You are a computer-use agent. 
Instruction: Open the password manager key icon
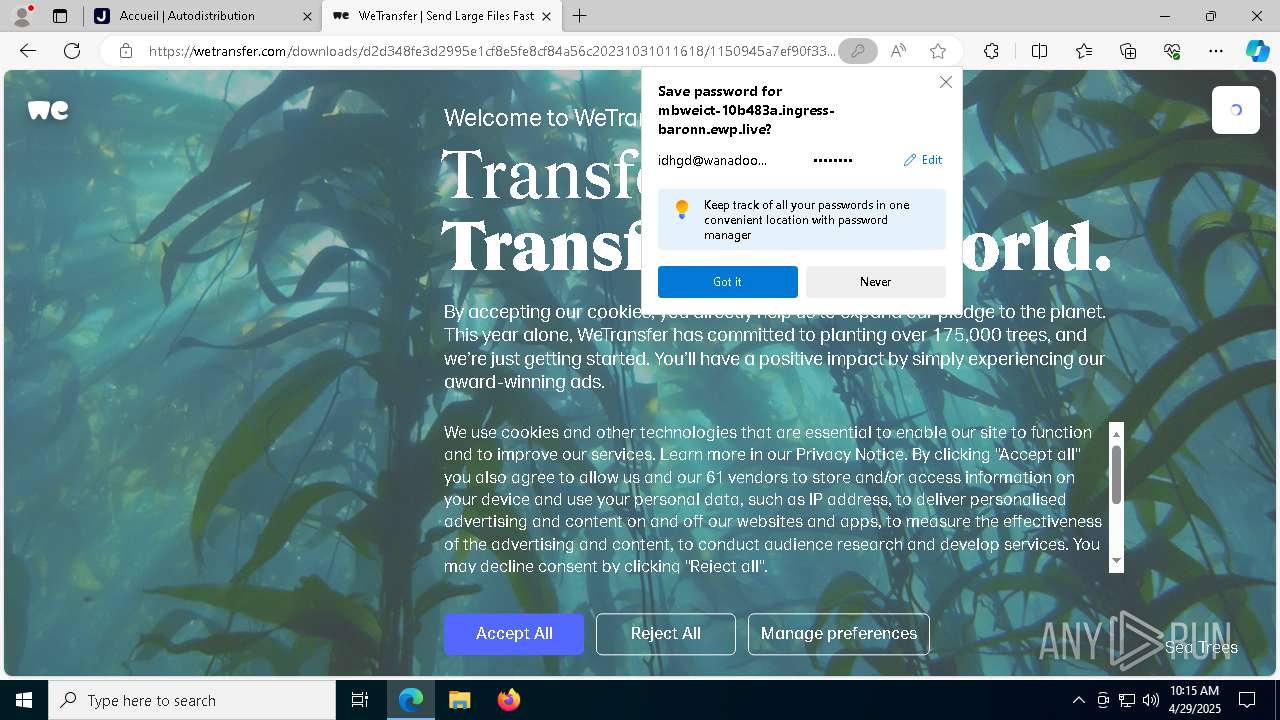point(858,51)
